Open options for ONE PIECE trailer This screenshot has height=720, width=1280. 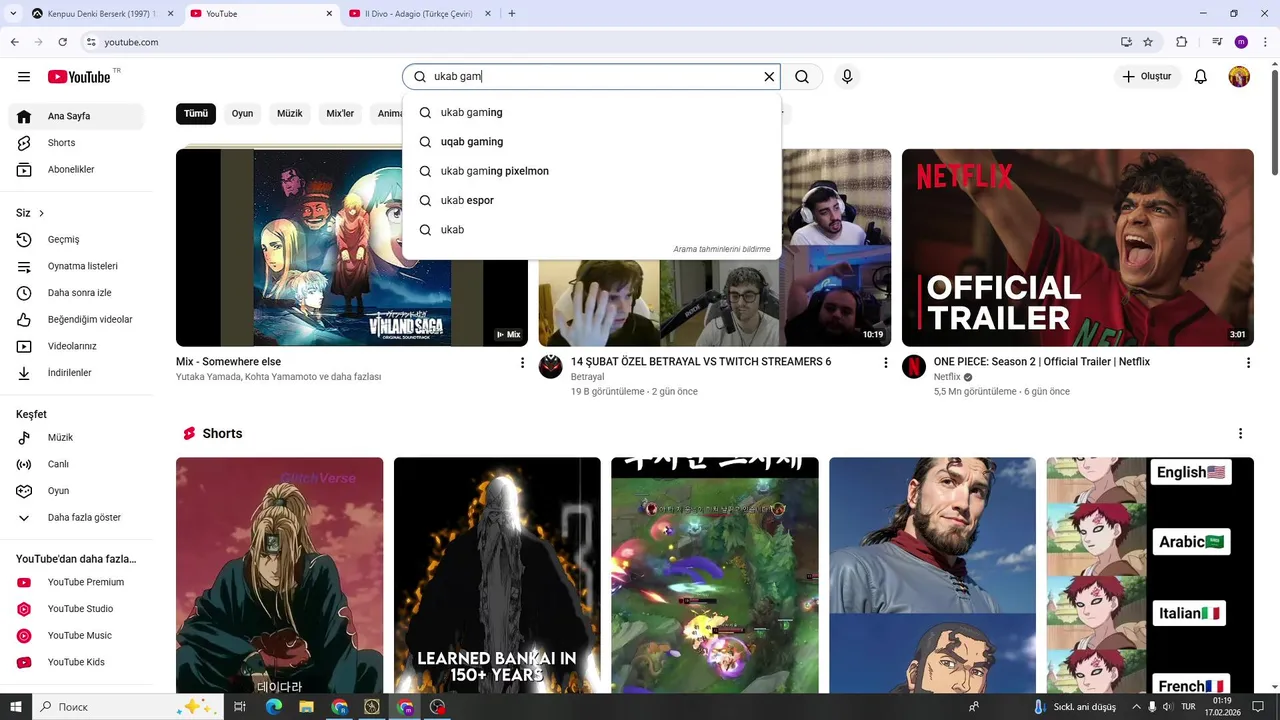click(x=1248, y=363)
